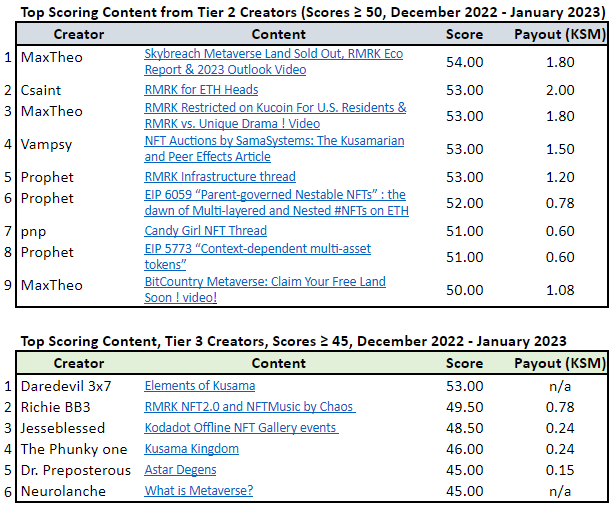Select the 52.00 score cell
The width and height of the screenshot is (613, 507).
(x=465, y=203)
